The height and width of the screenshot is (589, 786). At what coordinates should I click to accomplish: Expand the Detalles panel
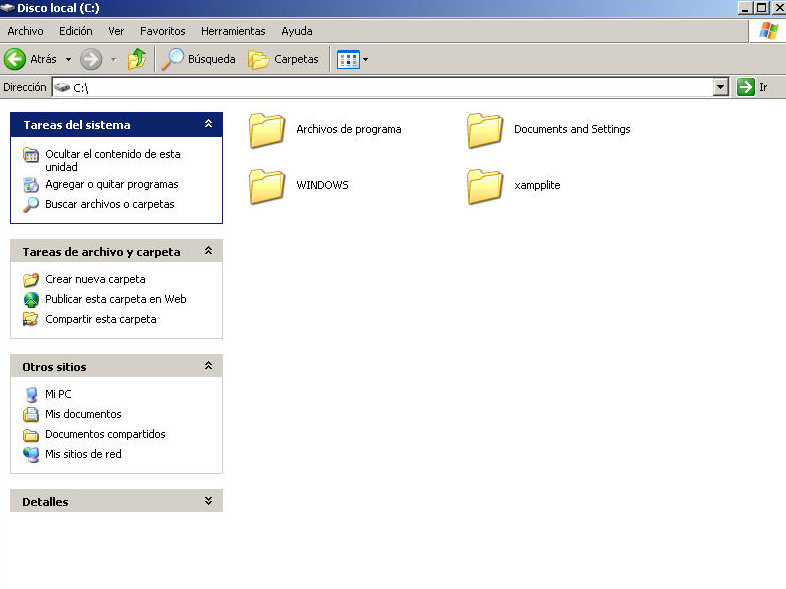pyautogui.click(x=208, y=501)
